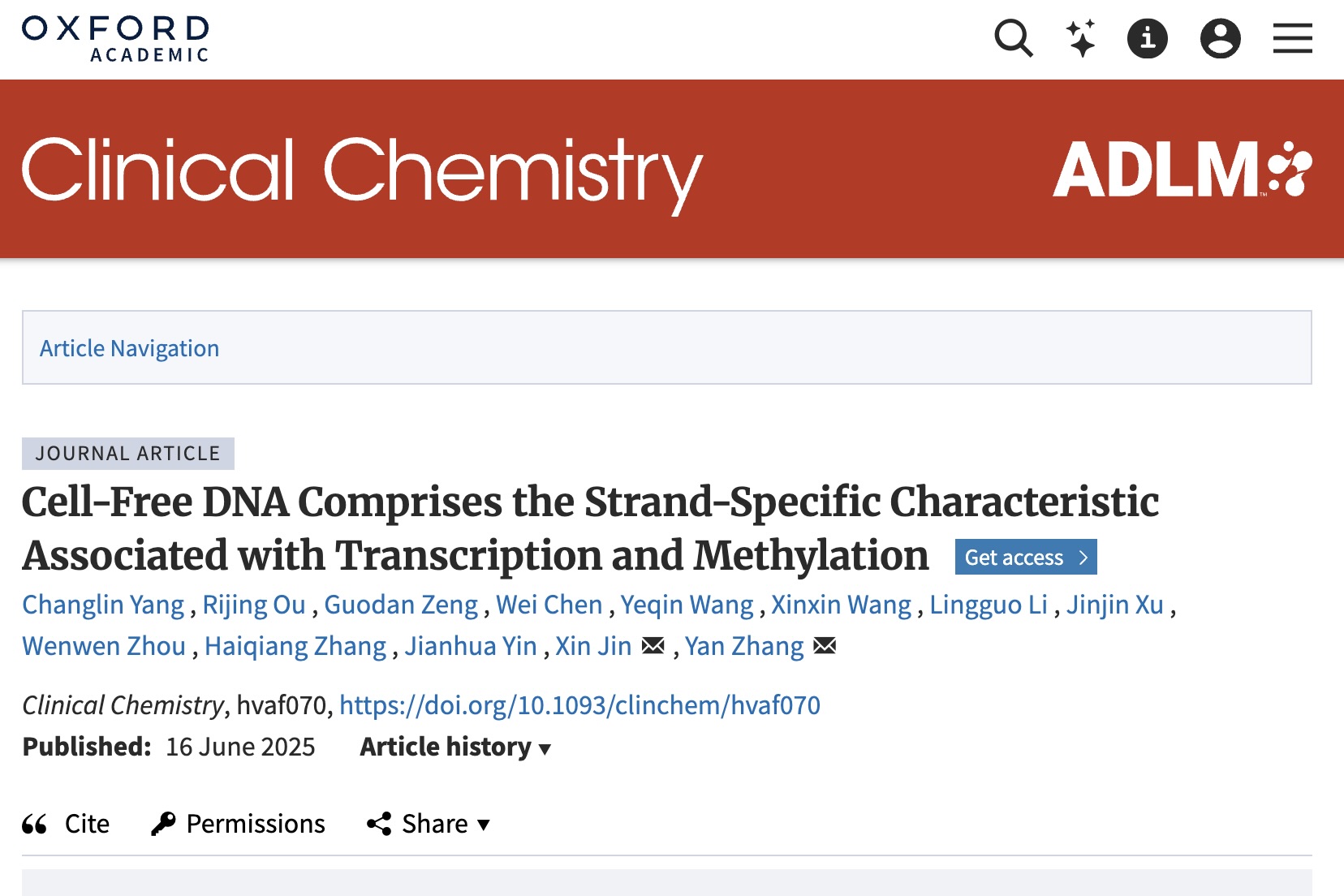Open the information circle icon
This screenshot has height=896, width=1344.
tap(1148, 38)
